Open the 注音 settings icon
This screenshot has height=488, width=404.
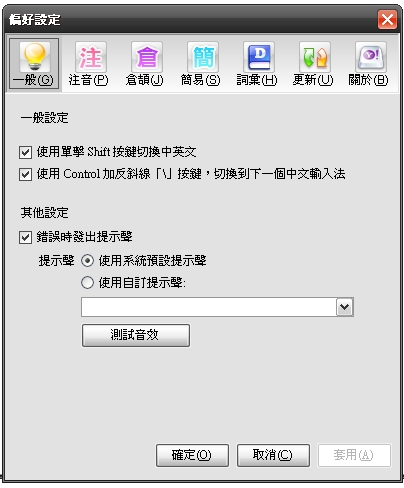tap(91, 57)
